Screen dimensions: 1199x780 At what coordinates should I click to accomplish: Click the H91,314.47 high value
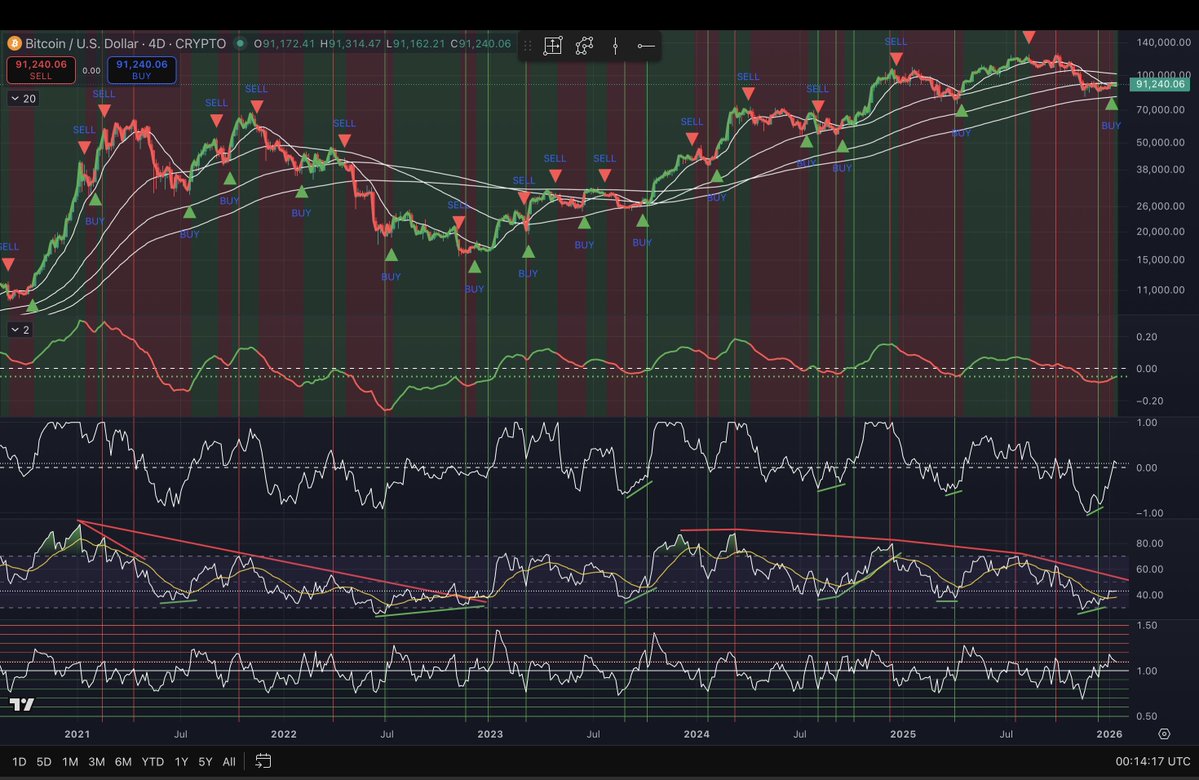pos(350,44)
